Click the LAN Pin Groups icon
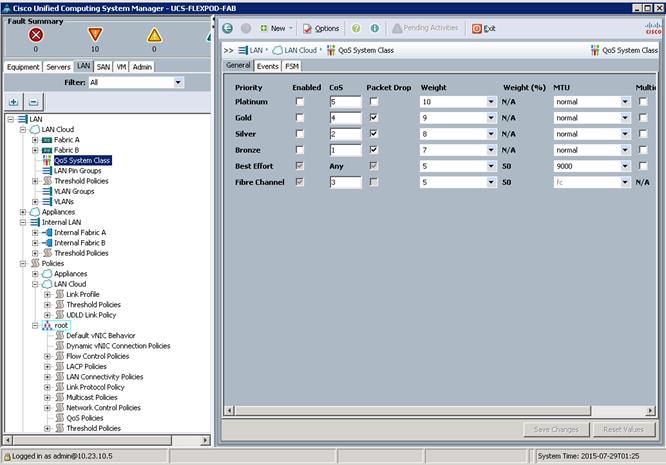666x465 pixels. pyautogui.click(x=47, y=171)
